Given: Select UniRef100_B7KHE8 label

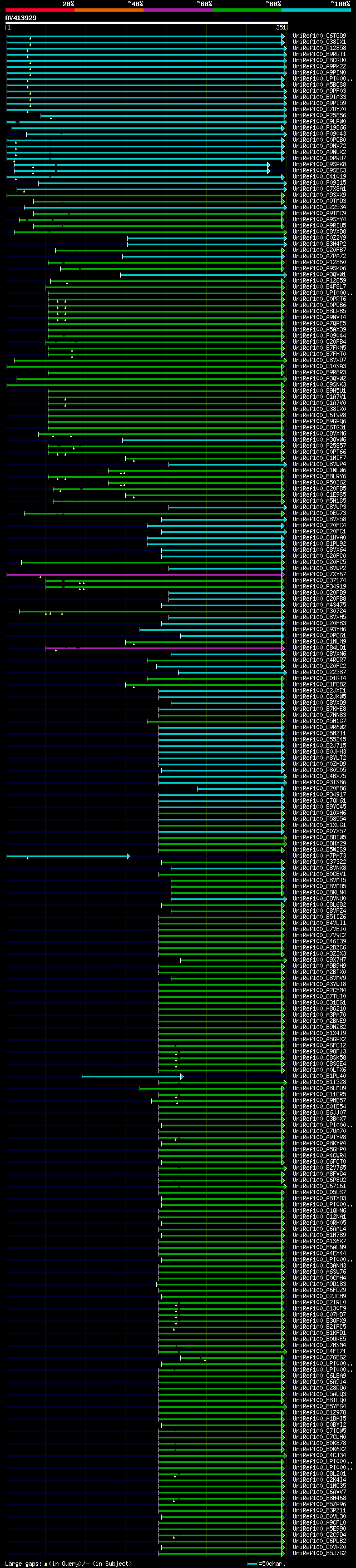Looking at the screenshot, I should pos(319,709).
